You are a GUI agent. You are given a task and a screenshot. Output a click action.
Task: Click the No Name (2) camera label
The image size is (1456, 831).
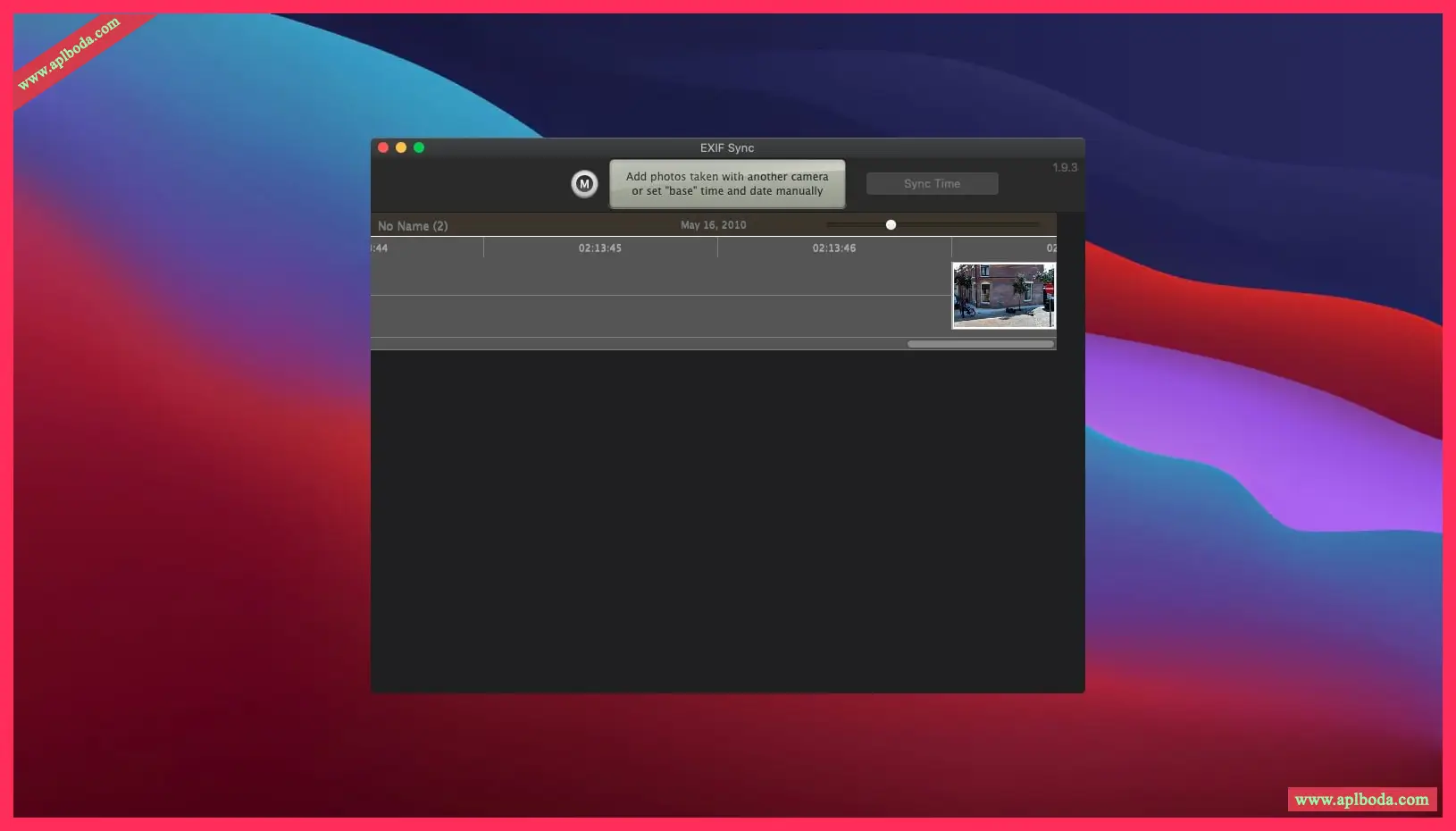pos(413,226)
